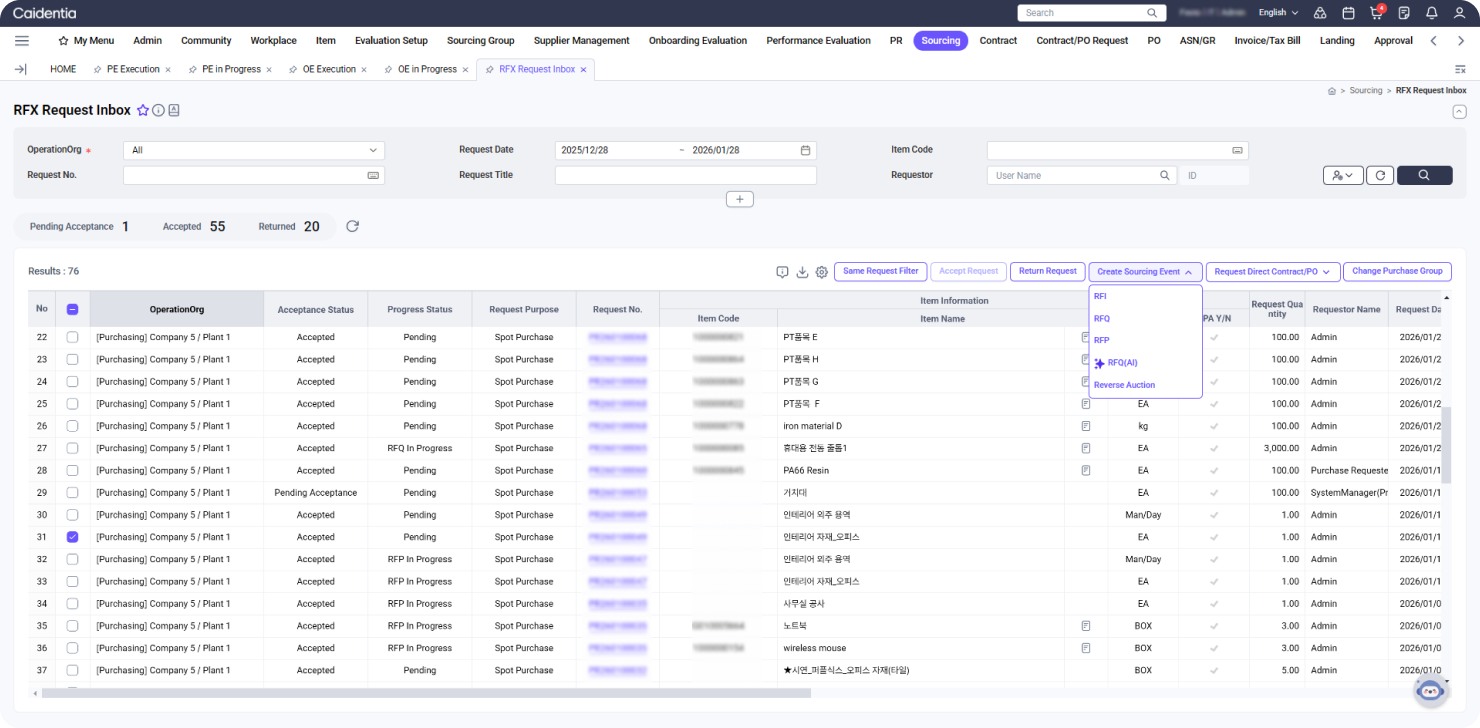Click the chatbot robot icon
The width and height of the screenshot is (1480, 728).
coord(1430,690)
